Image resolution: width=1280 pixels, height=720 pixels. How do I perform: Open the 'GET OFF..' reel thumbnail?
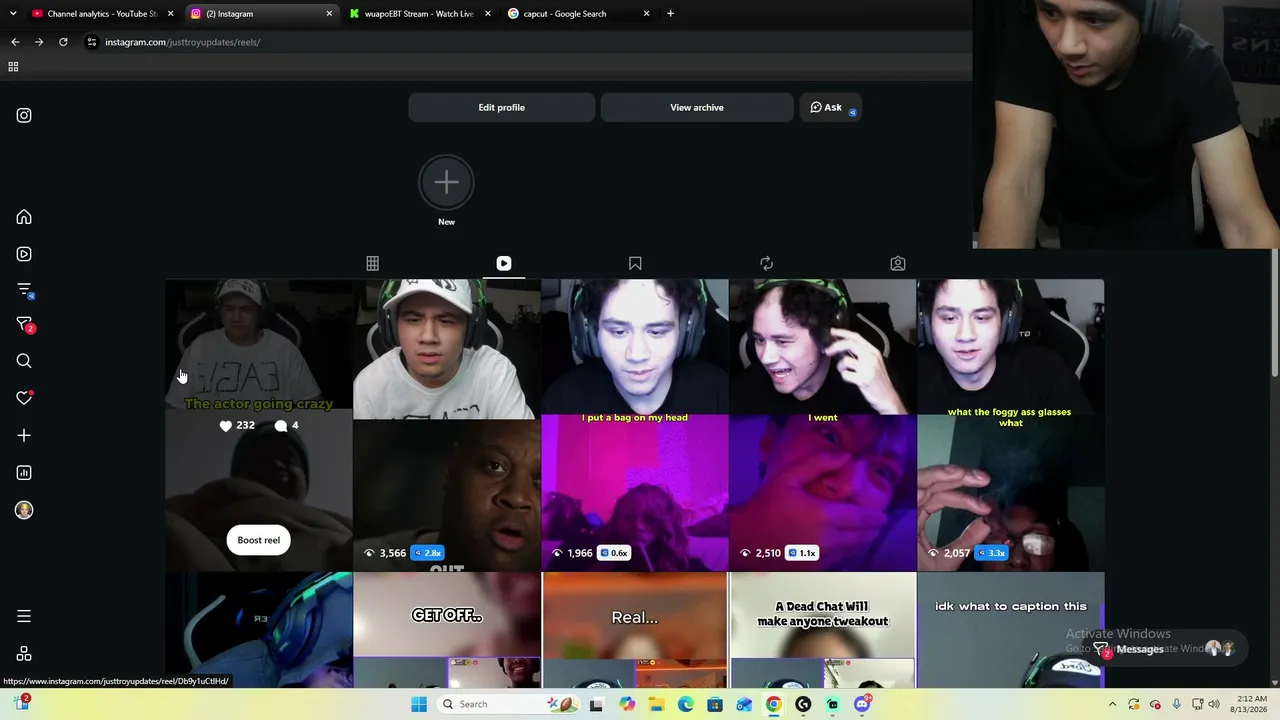click(447, 630)
